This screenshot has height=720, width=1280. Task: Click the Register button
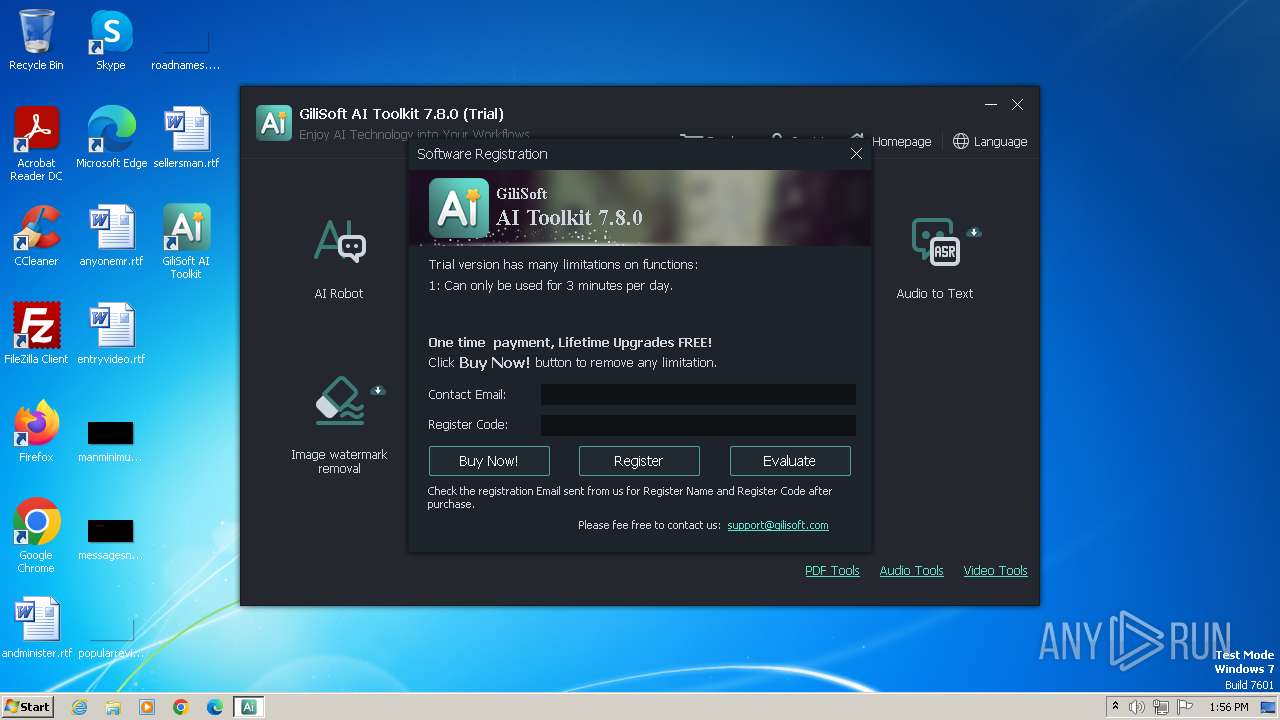pos(639,461)
